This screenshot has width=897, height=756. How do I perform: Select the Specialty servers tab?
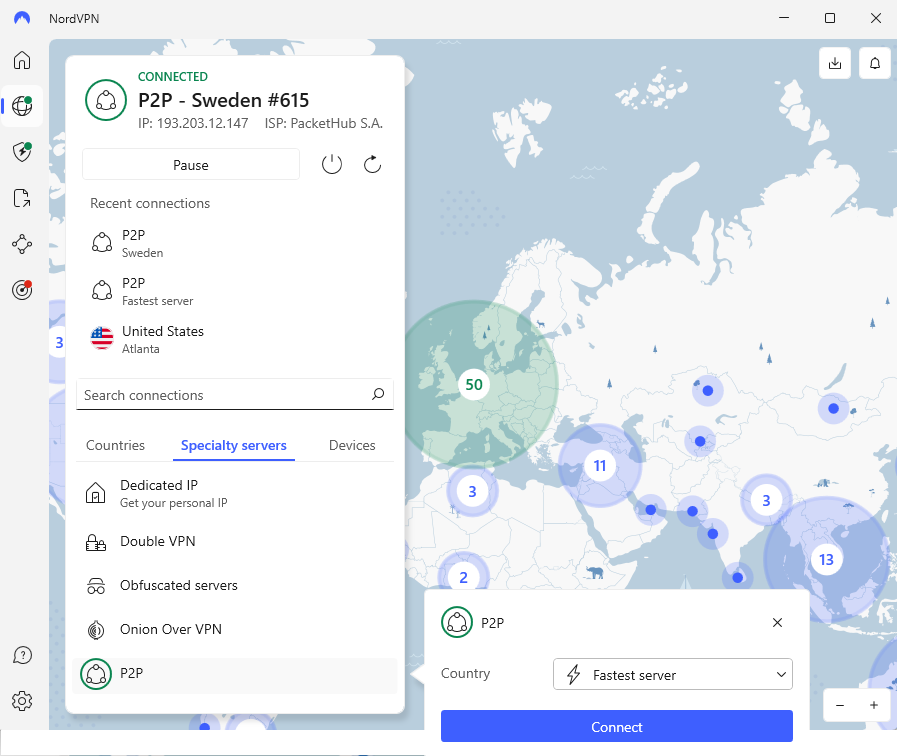point(233,445)
